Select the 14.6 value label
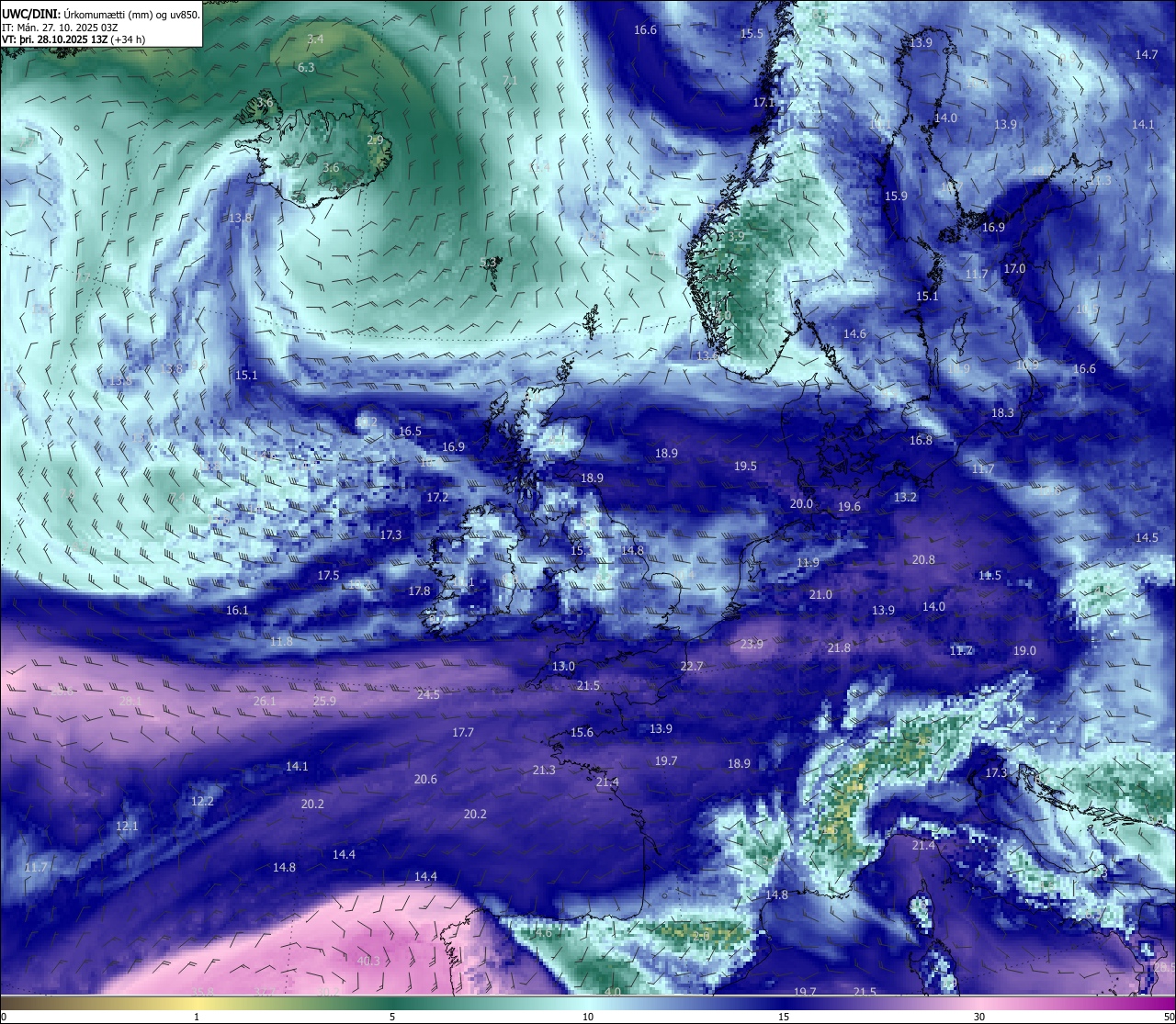Screen dimensions: 1176x1024 855,333
